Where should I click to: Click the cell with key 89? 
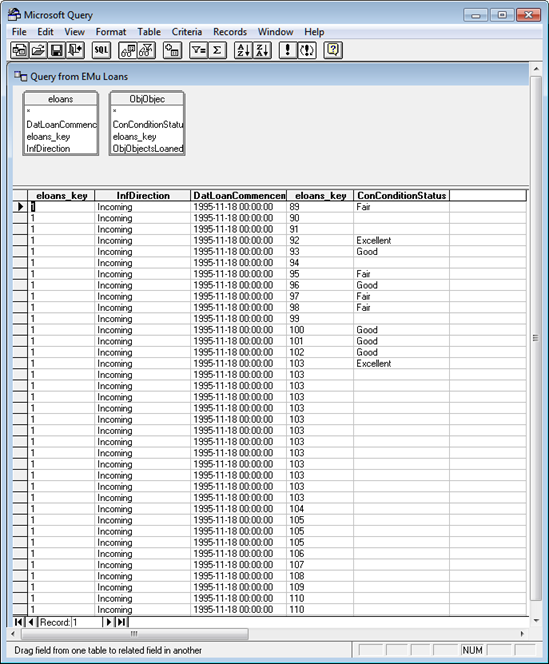point(320,207)
